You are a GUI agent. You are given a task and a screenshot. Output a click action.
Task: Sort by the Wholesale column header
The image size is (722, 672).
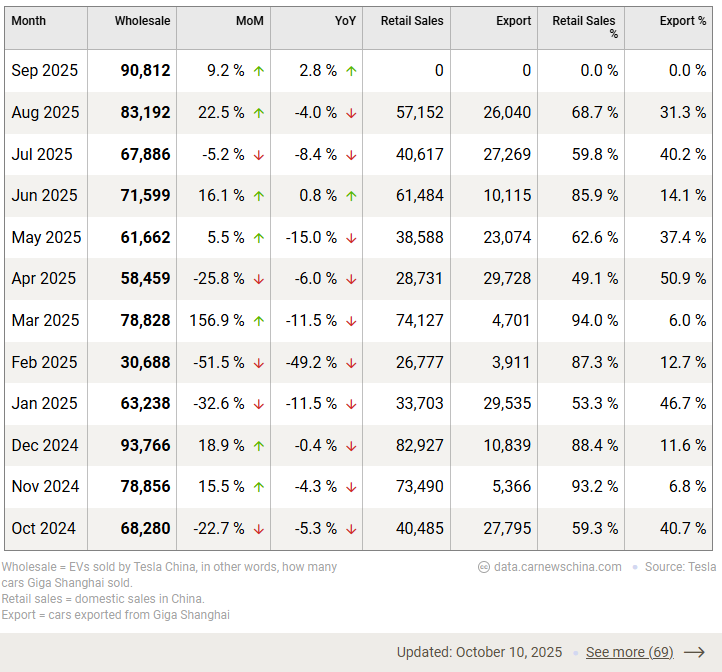tap(142, 21)
